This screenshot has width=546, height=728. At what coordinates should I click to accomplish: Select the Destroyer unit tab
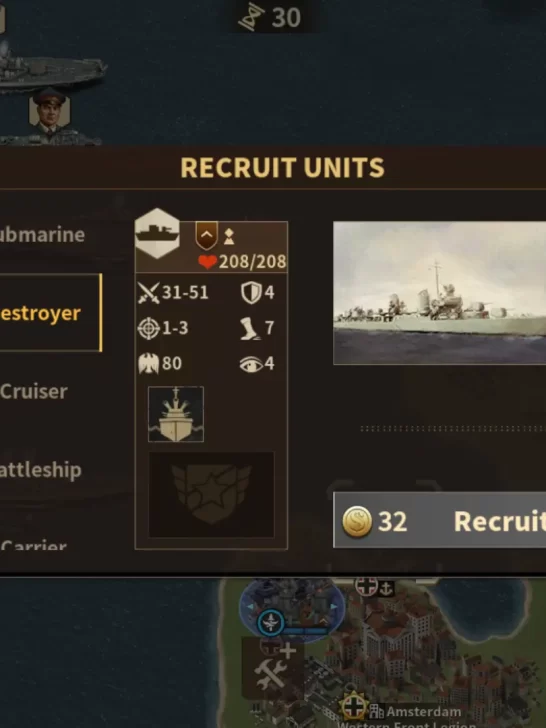(51, 312)
